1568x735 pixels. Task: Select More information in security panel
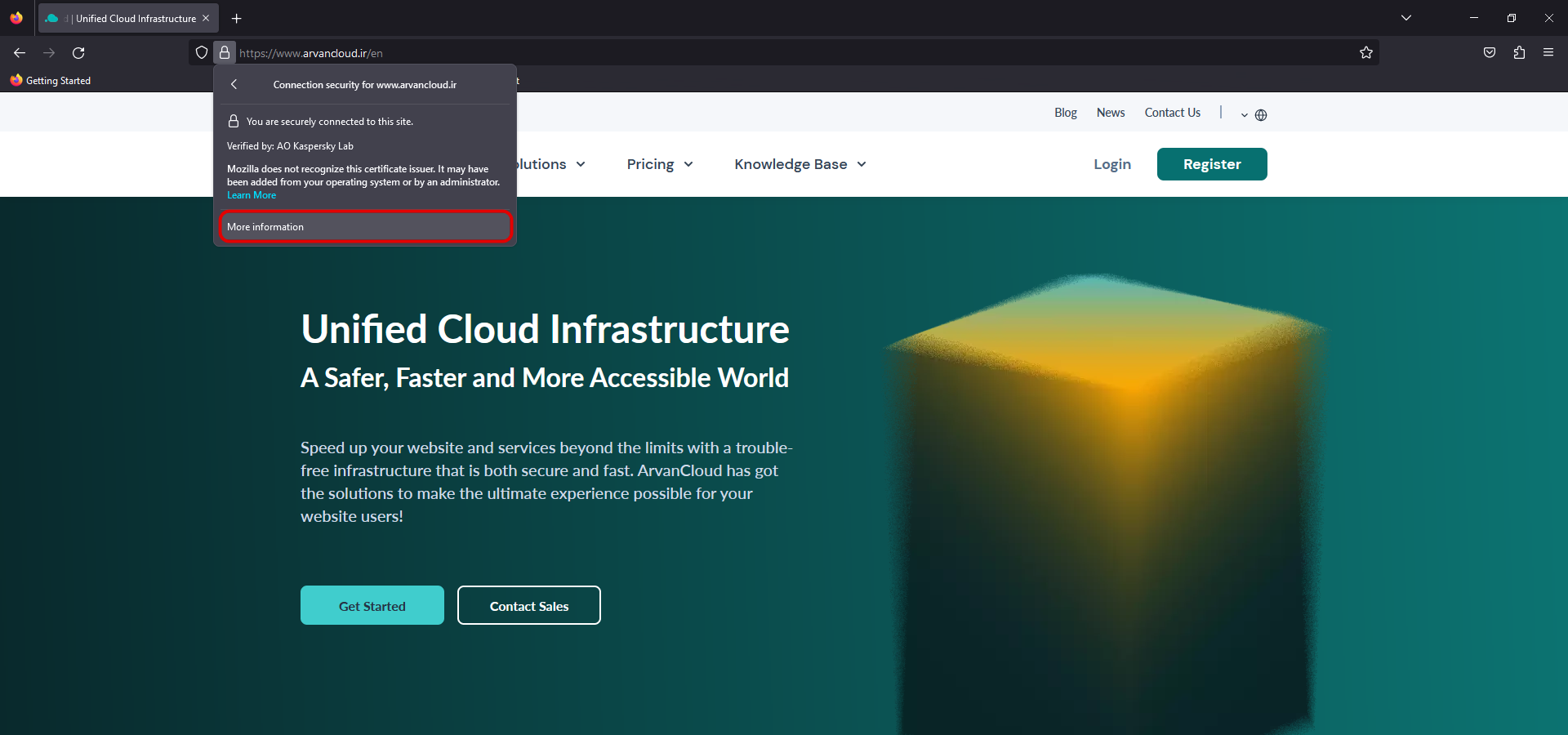pyautogui.click(x=365, y=227)
